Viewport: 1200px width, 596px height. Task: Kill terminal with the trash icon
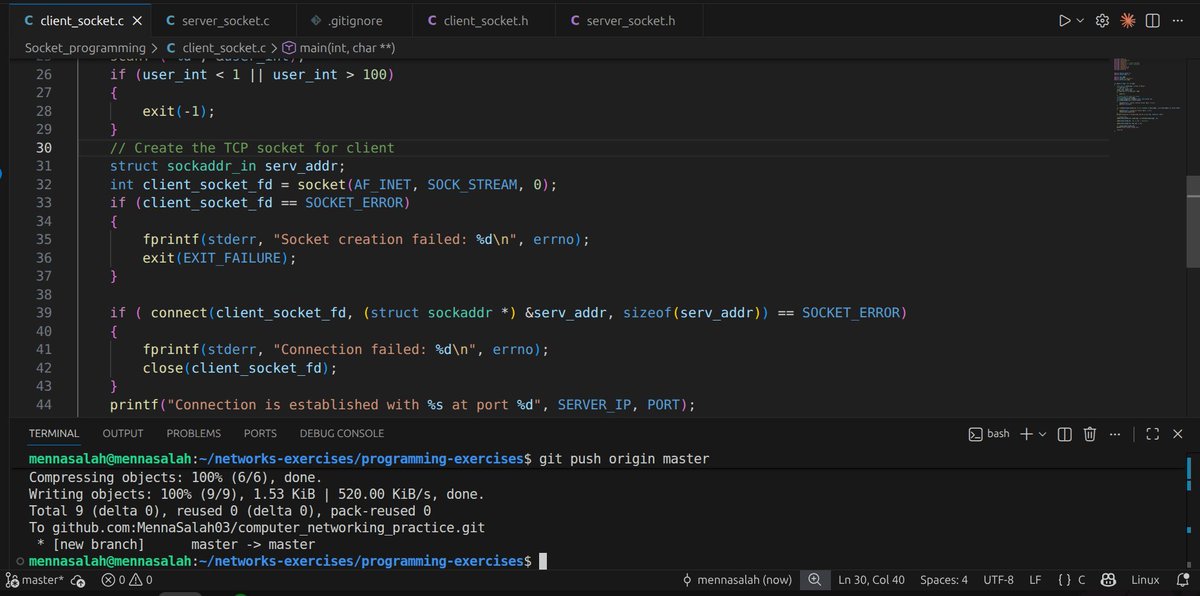pyautogui.click(x=1090, y=434)
